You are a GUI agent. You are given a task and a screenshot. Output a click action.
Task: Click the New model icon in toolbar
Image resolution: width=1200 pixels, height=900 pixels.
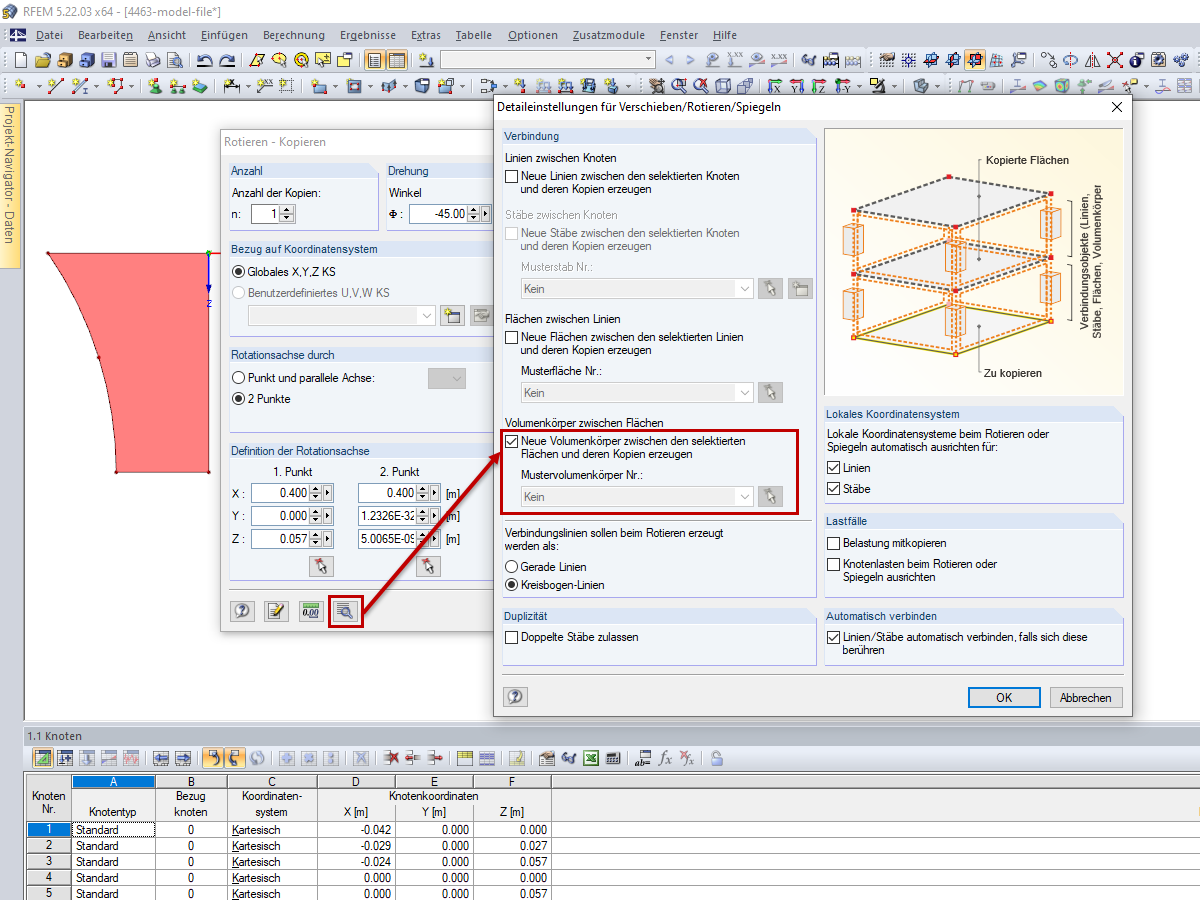click(20, 60)
